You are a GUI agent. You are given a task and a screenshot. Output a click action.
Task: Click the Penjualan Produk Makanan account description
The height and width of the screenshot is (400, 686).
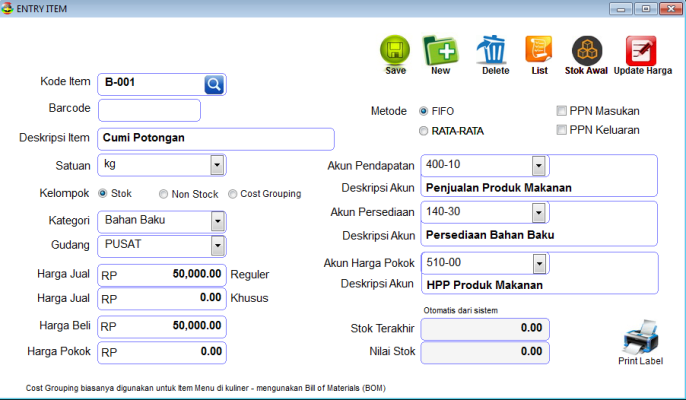point(499,188)
